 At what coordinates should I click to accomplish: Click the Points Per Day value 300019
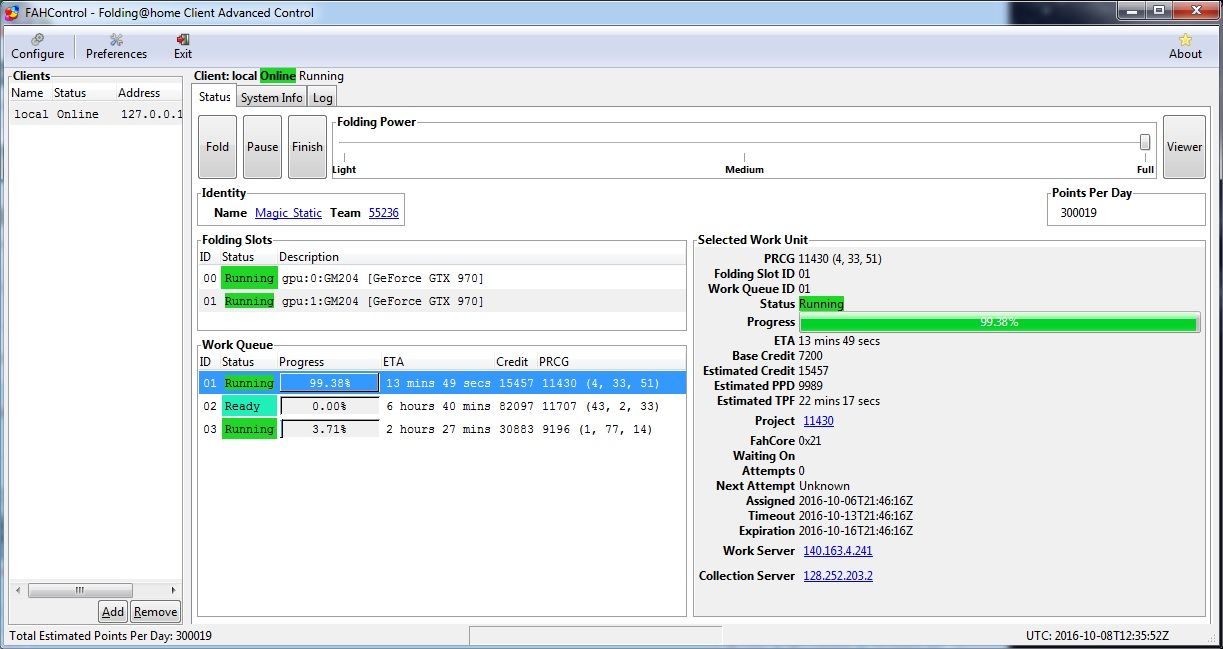(x=1077, y=213)
